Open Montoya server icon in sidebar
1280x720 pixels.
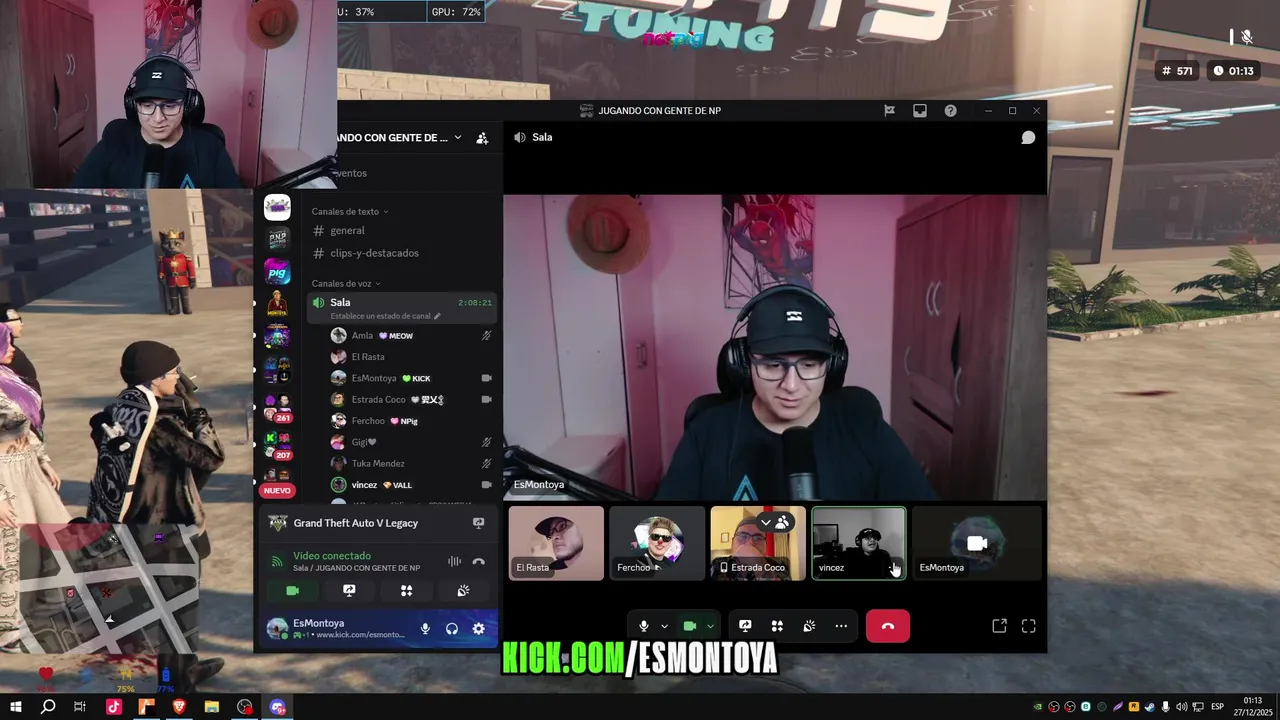[x=277, y=304]
